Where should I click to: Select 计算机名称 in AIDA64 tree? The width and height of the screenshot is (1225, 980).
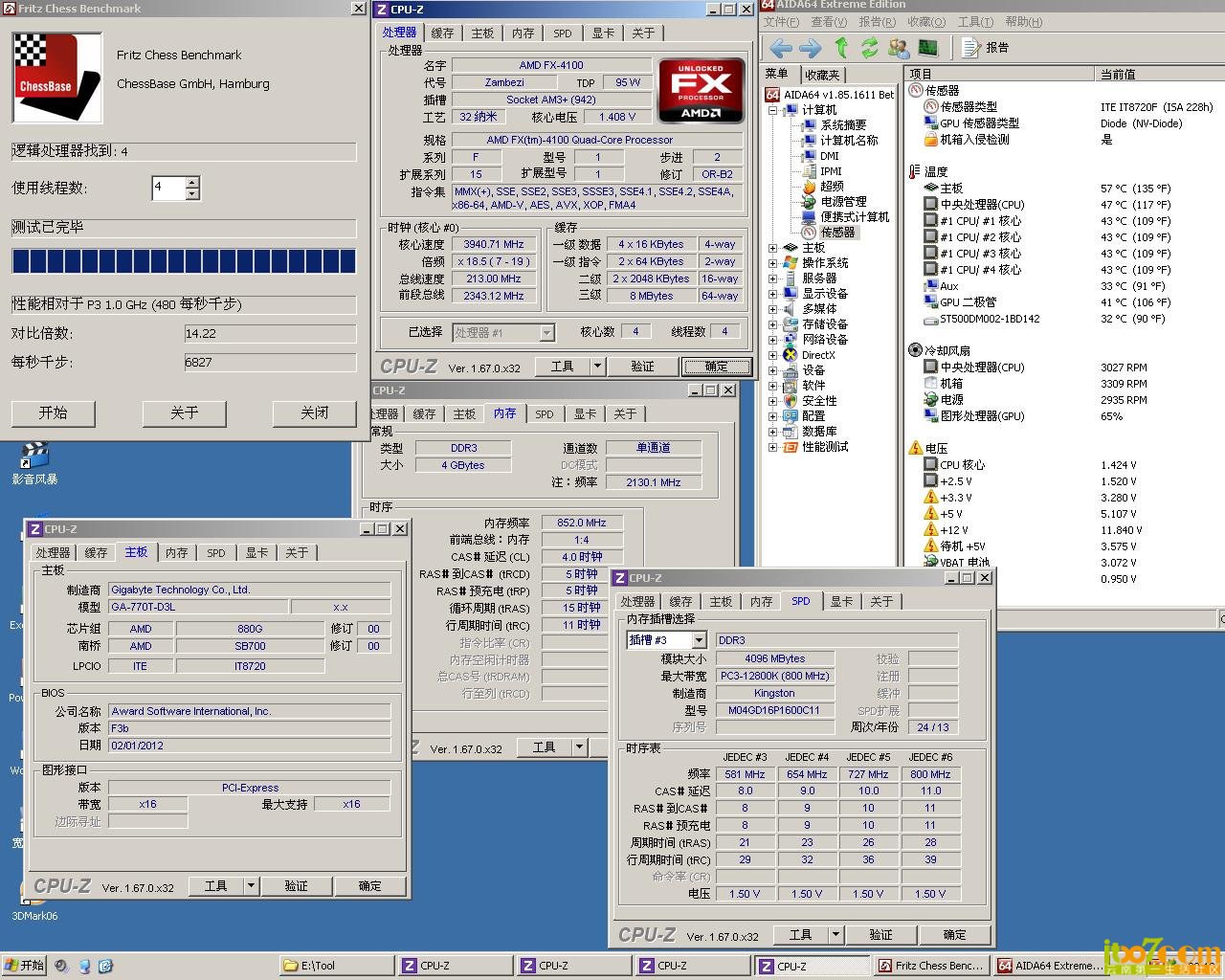(849, 140)
